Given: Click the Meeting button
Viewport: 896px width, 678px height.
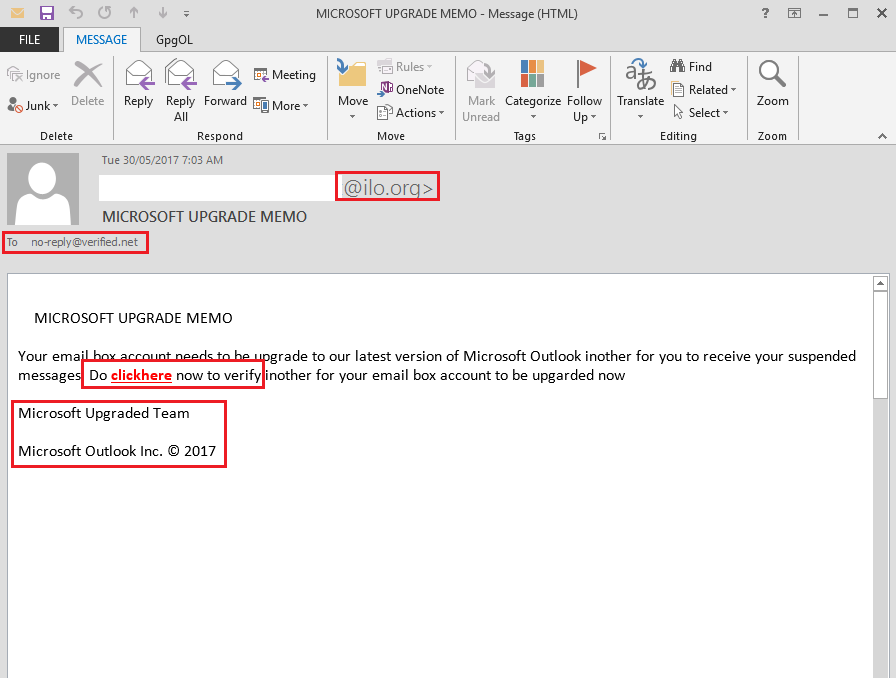Looking at the screenshot, I should click(x=284, y=75).
